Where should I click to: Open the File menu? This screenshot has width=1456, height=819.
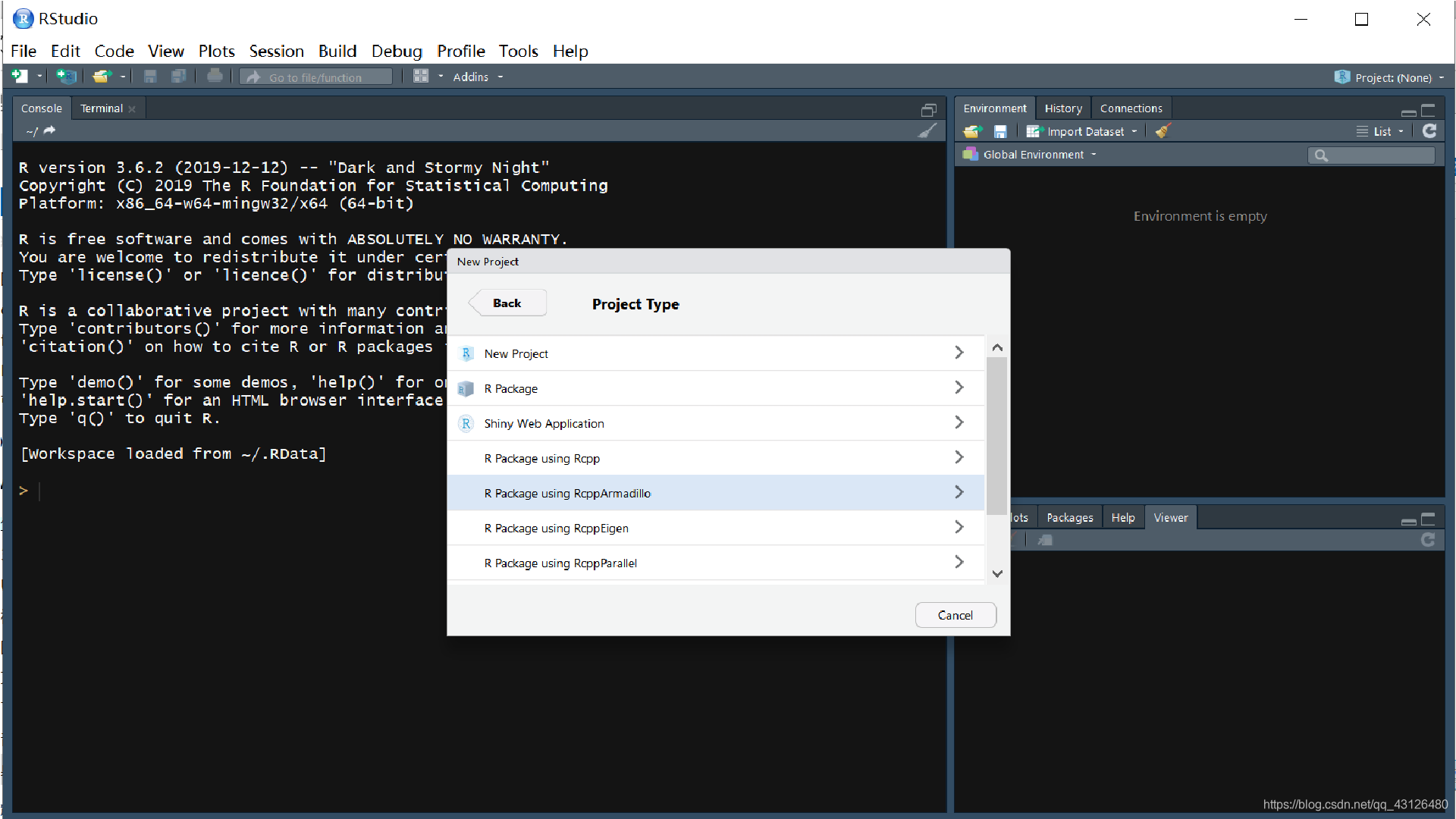click(x=24, y=51)
